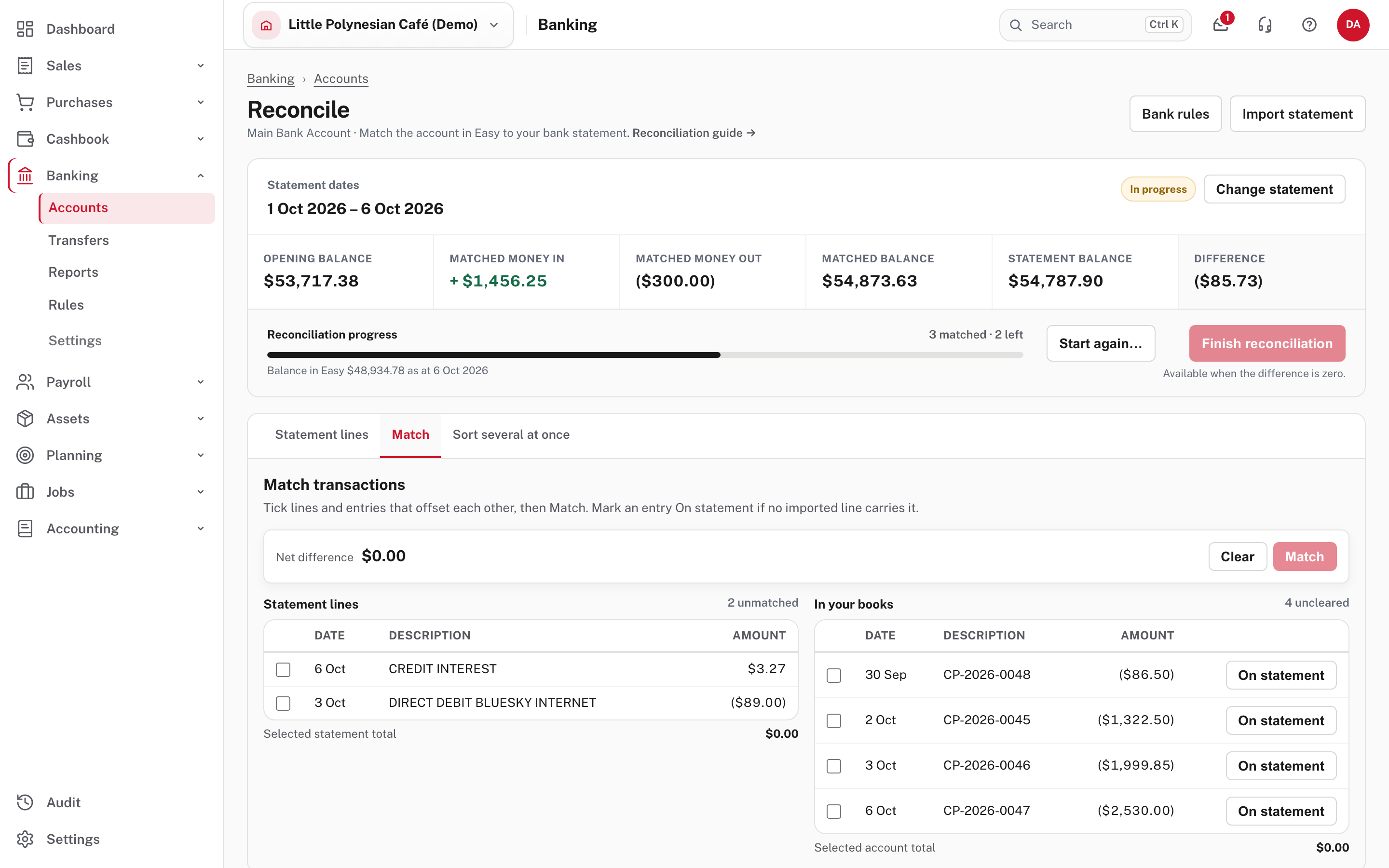Click the search magnifier icon

pos(1016,25)
